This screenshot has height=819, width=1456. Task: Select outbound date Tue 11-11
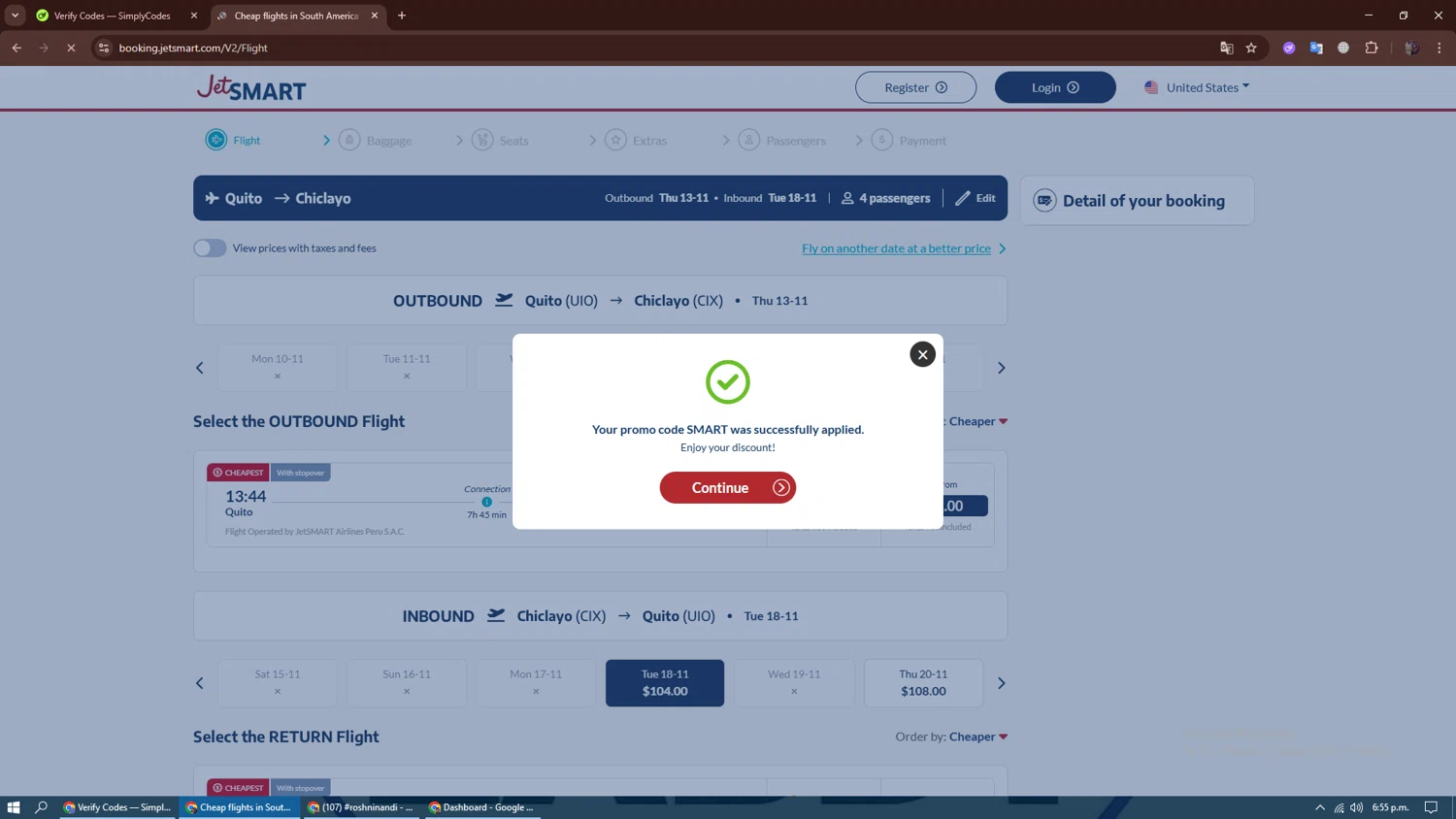click(x=407, y=367)
